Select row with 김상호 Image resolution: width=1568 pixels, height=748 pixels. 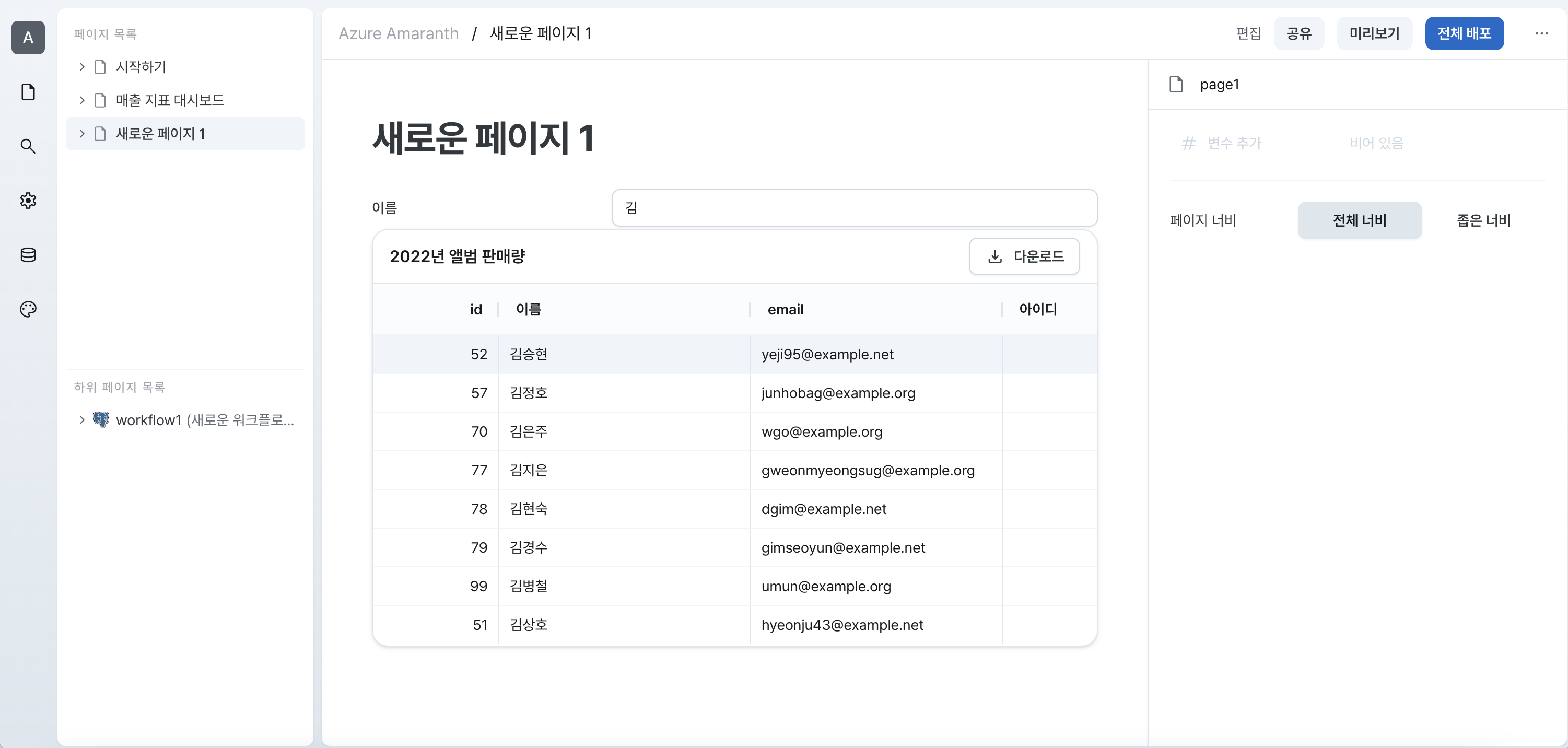735,625
